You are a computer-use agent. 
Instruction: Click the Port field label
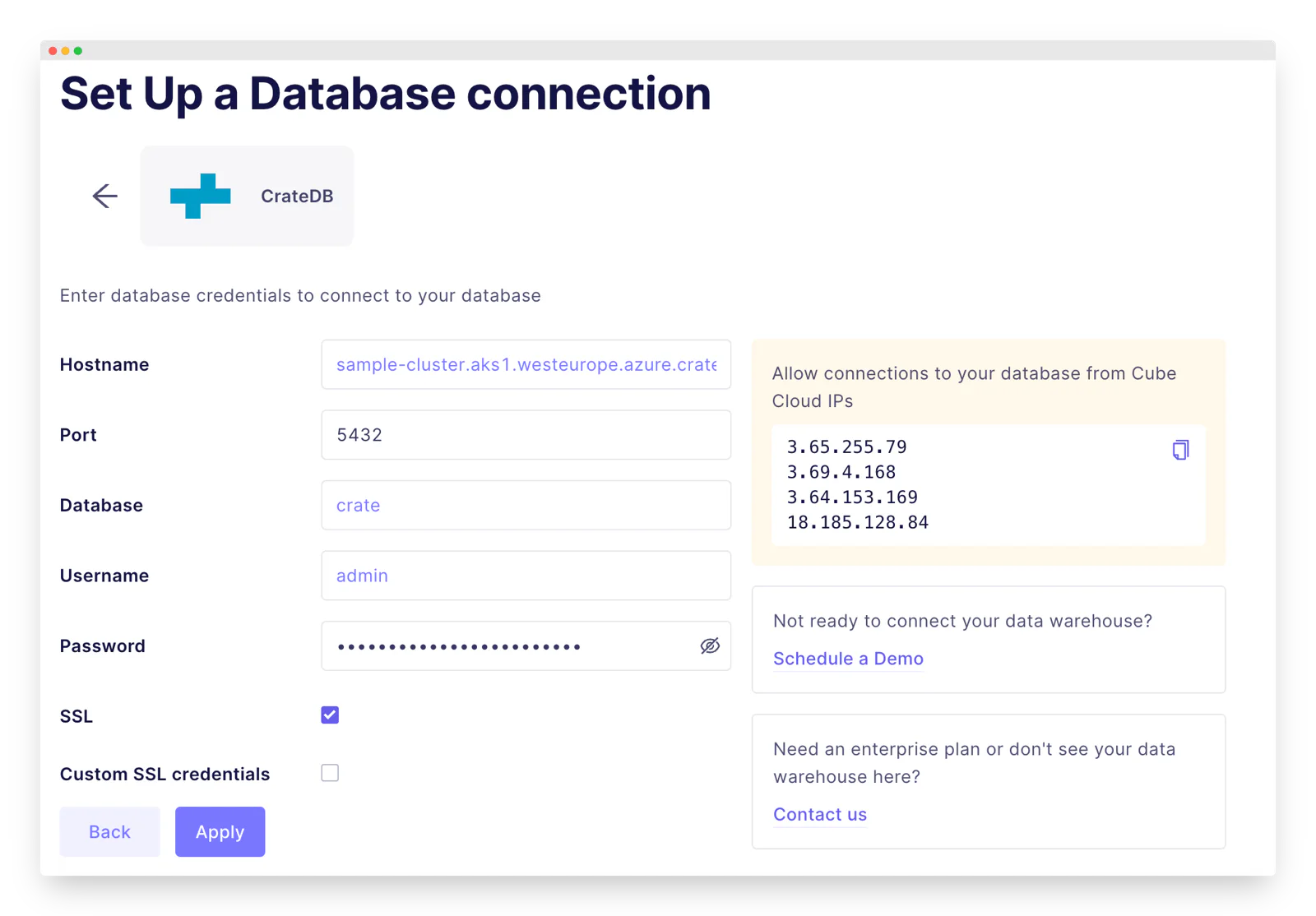click(78, 435)
